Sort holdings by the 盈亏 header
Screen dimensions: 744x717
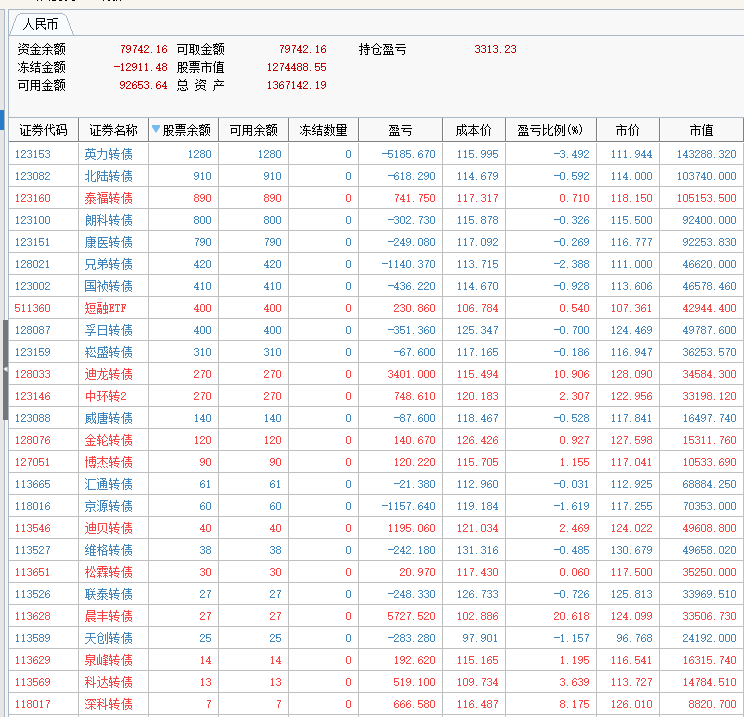click(x=400, y=130)
